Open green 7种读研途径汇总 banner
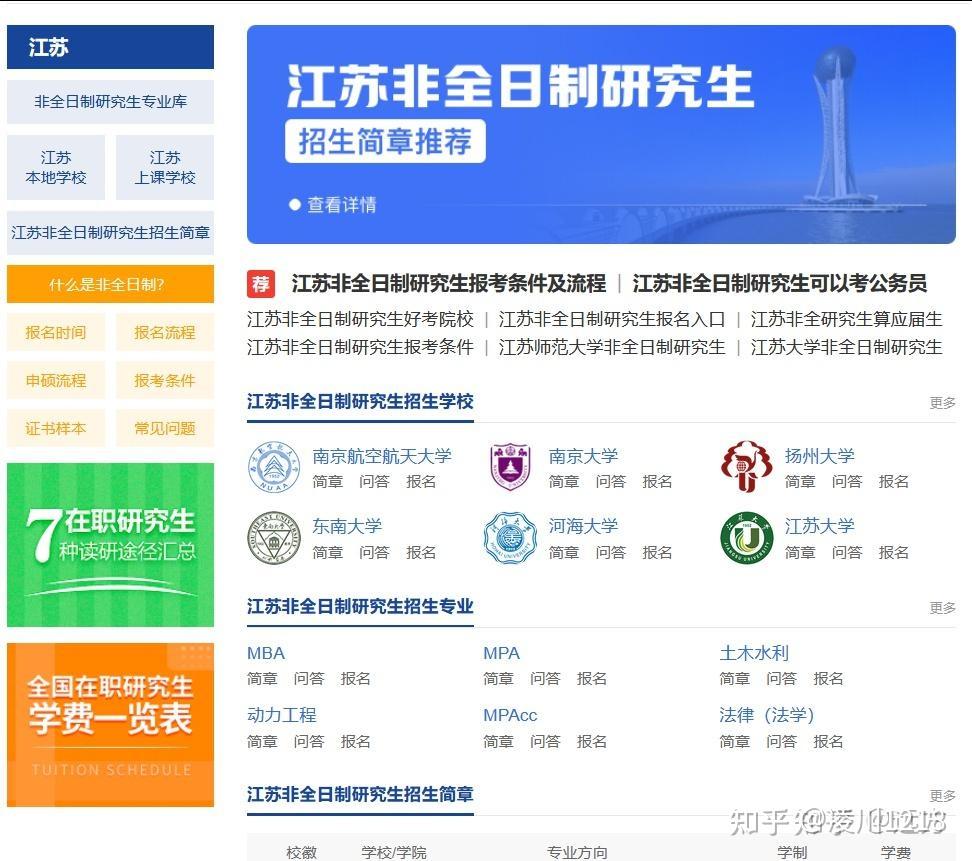The height and width of the screenshot is (861, 972). point(110,545)
